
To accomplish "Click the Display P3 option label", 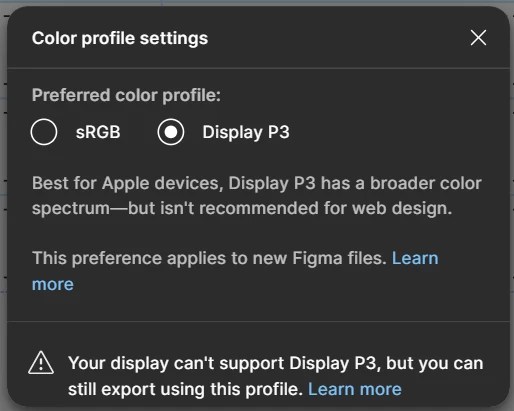I will [x=246, y=133].
